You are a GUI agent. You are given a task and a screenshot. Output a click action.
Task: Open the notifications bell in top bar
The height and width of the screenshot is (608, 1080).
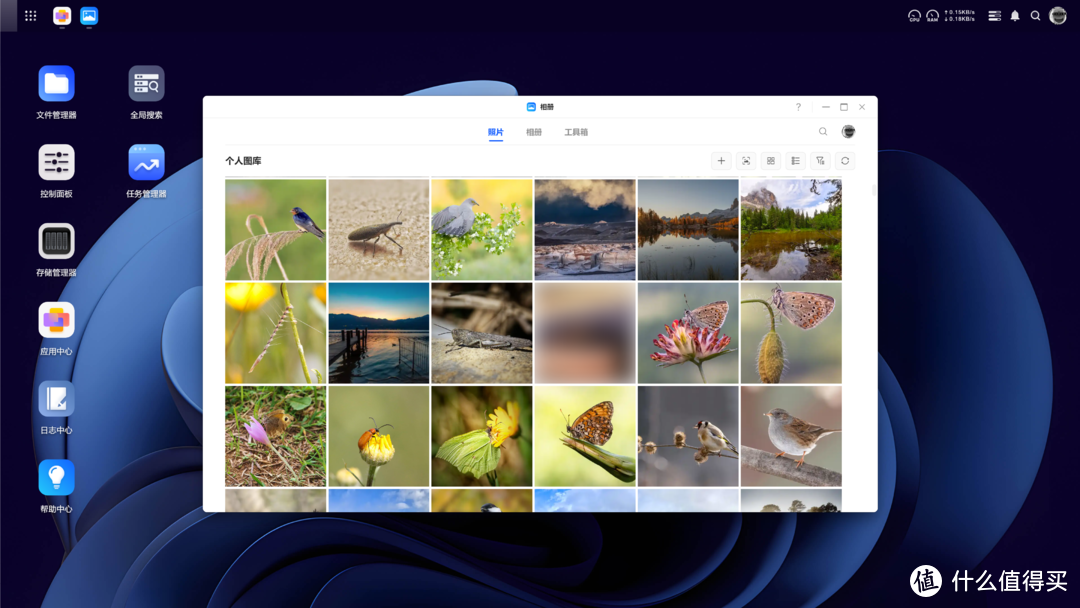pyautogui.click(x=1015, y=16)
